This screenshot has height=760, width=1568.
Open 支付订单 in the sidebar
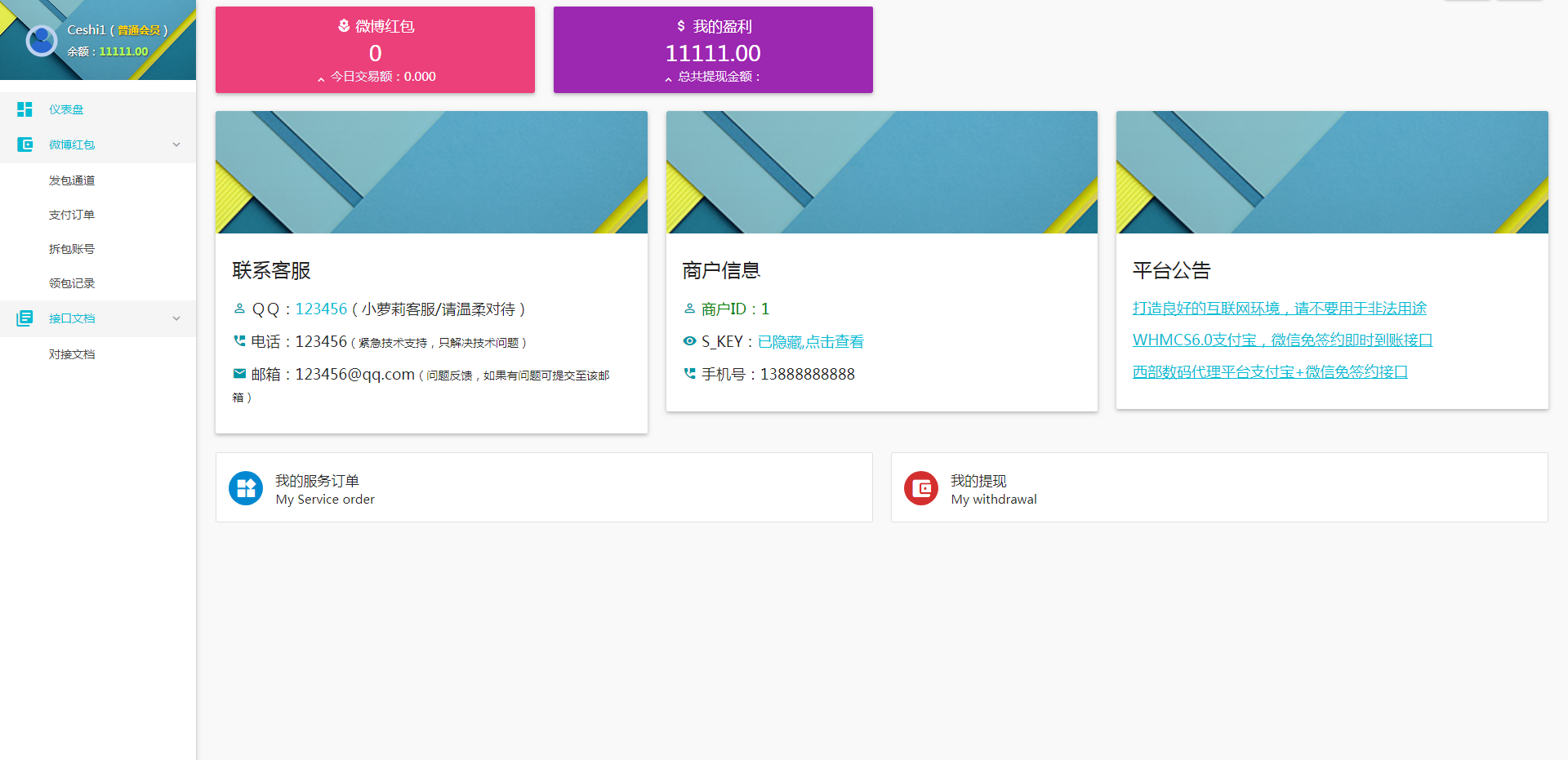click(72, 215)
